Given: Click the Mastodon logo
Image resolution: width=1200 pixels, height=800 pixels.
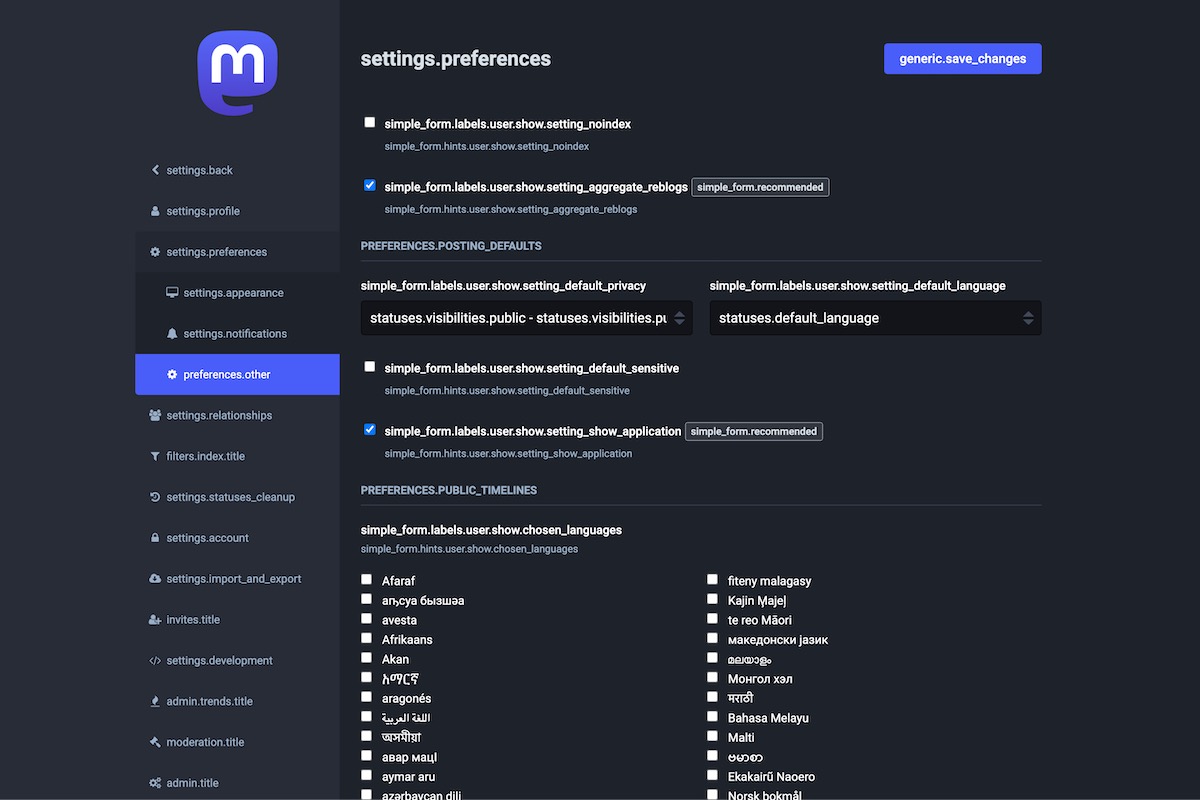Looking at the screenshot, I should point(237,73).
